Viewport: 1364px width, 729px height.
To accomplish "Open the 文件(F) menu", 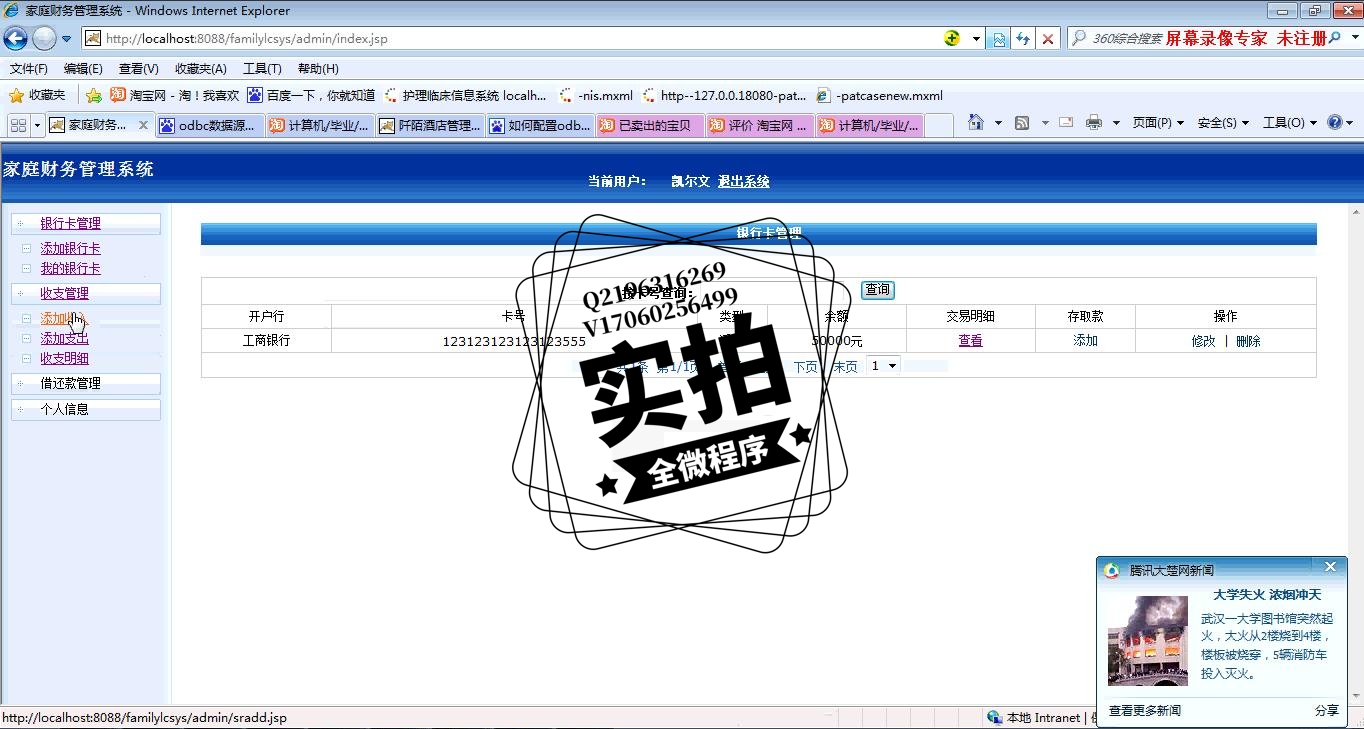I will point(29,69).
